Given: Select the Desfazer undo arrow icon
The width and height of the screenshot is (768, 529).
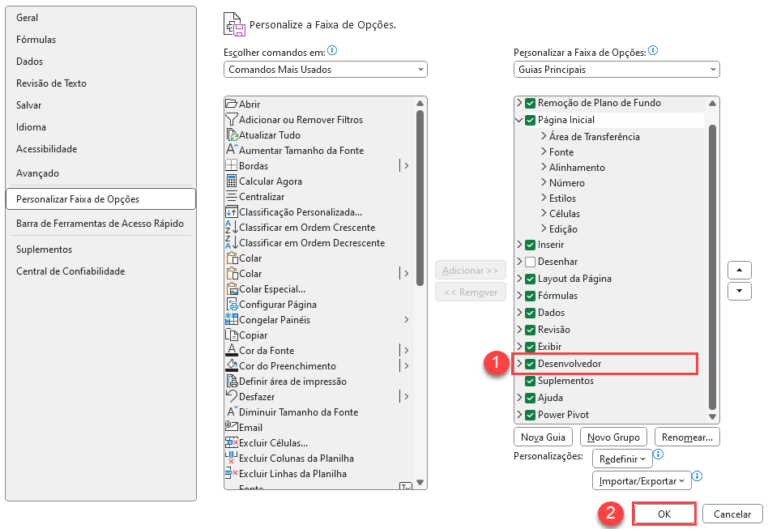Looking at the screenshot, I should (x=231, y=396).
